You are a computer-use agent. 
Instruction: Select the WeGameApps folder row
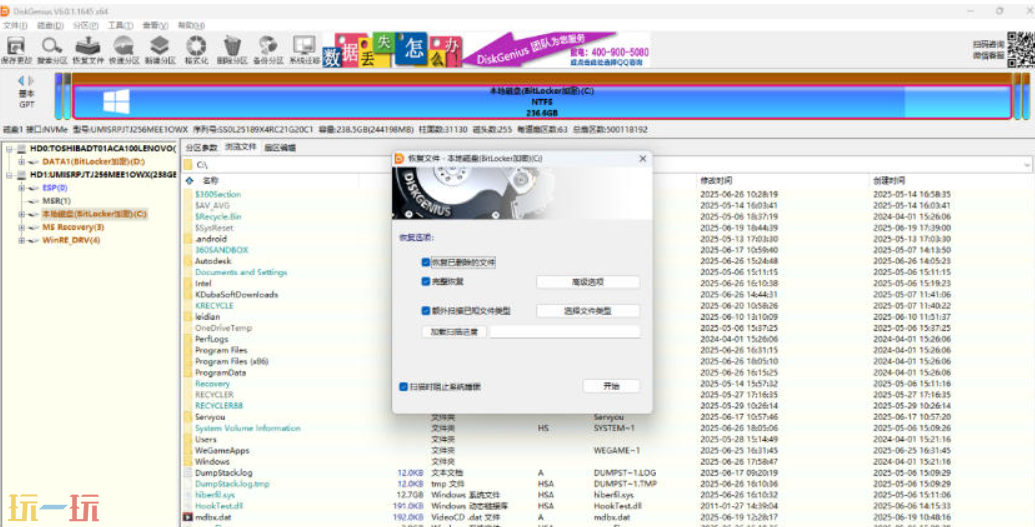click(222, 450)
